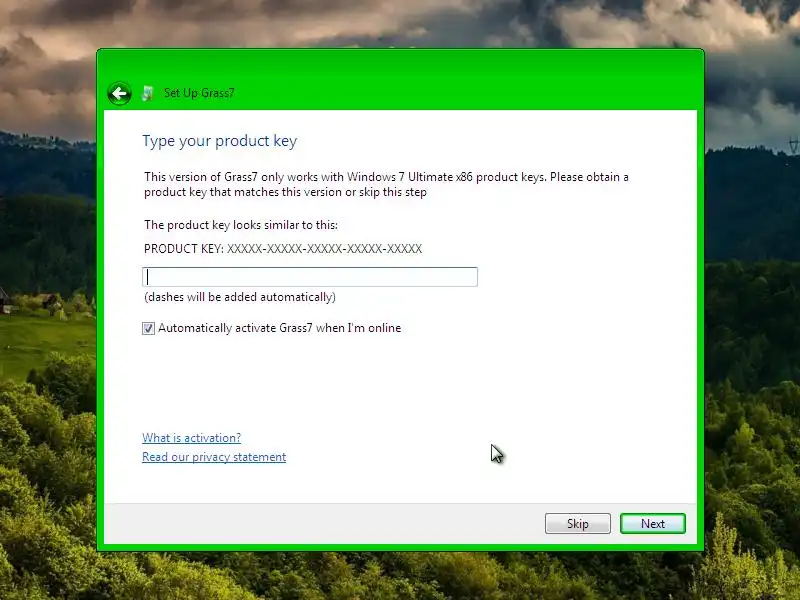Focus the product key text box
Viewport: 800px width, 600px height.
[310, 277]
